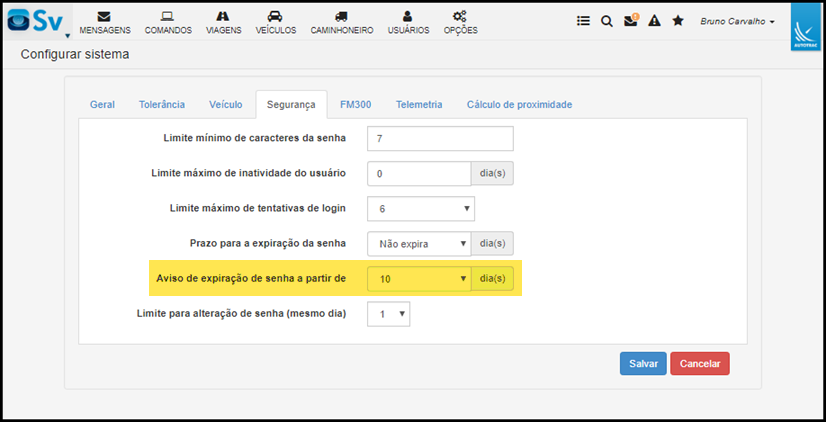Open the notifications mail icon with badge
This screenshot has height=422, width=826.
coord(631,20)
